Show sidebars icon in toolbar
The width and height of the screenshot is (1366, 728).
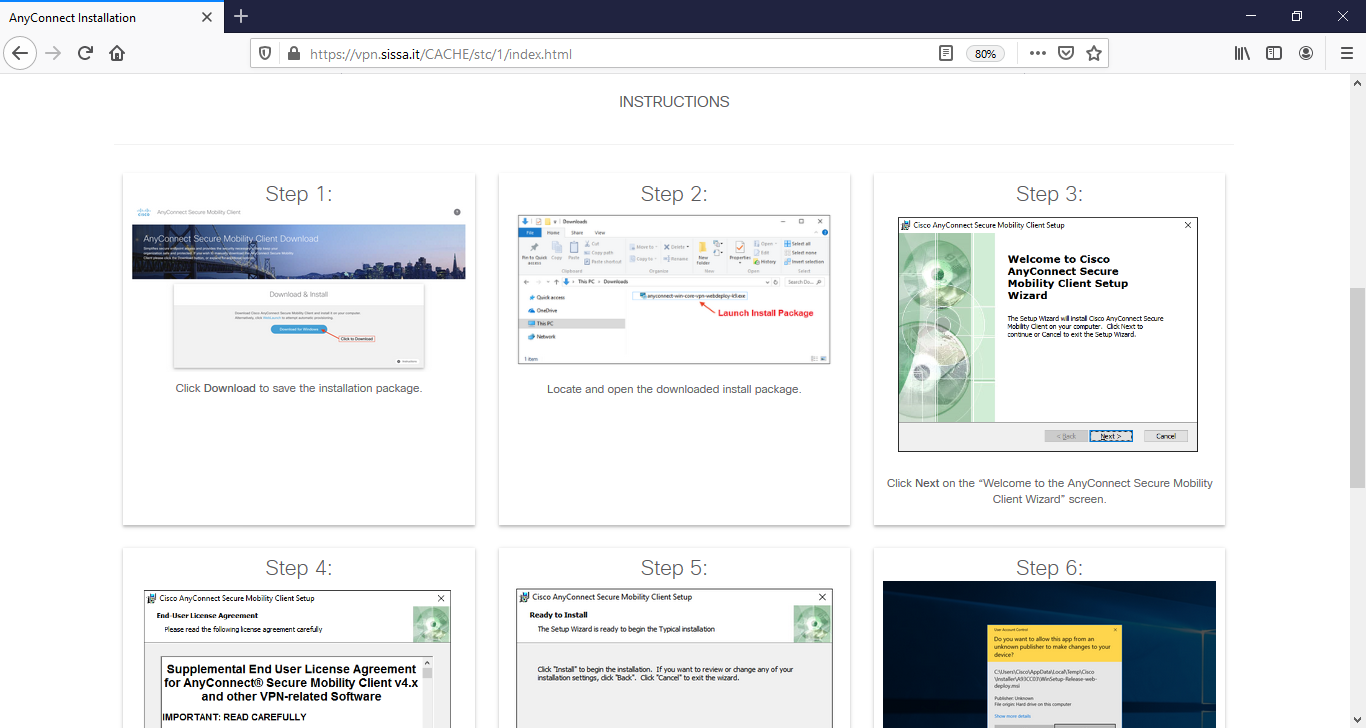pos(1274,54)
